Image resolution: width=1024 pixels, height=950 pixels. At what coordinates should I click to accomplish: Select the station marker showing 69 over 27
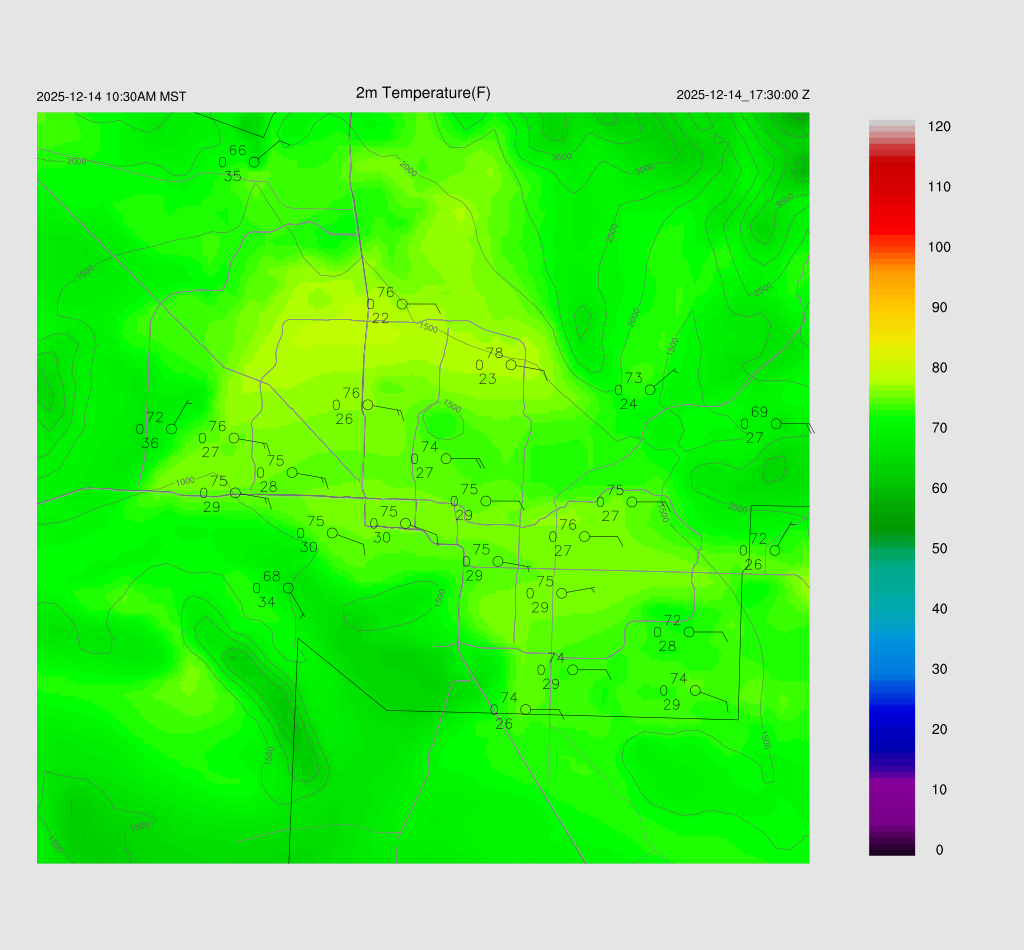pos(776,424)
